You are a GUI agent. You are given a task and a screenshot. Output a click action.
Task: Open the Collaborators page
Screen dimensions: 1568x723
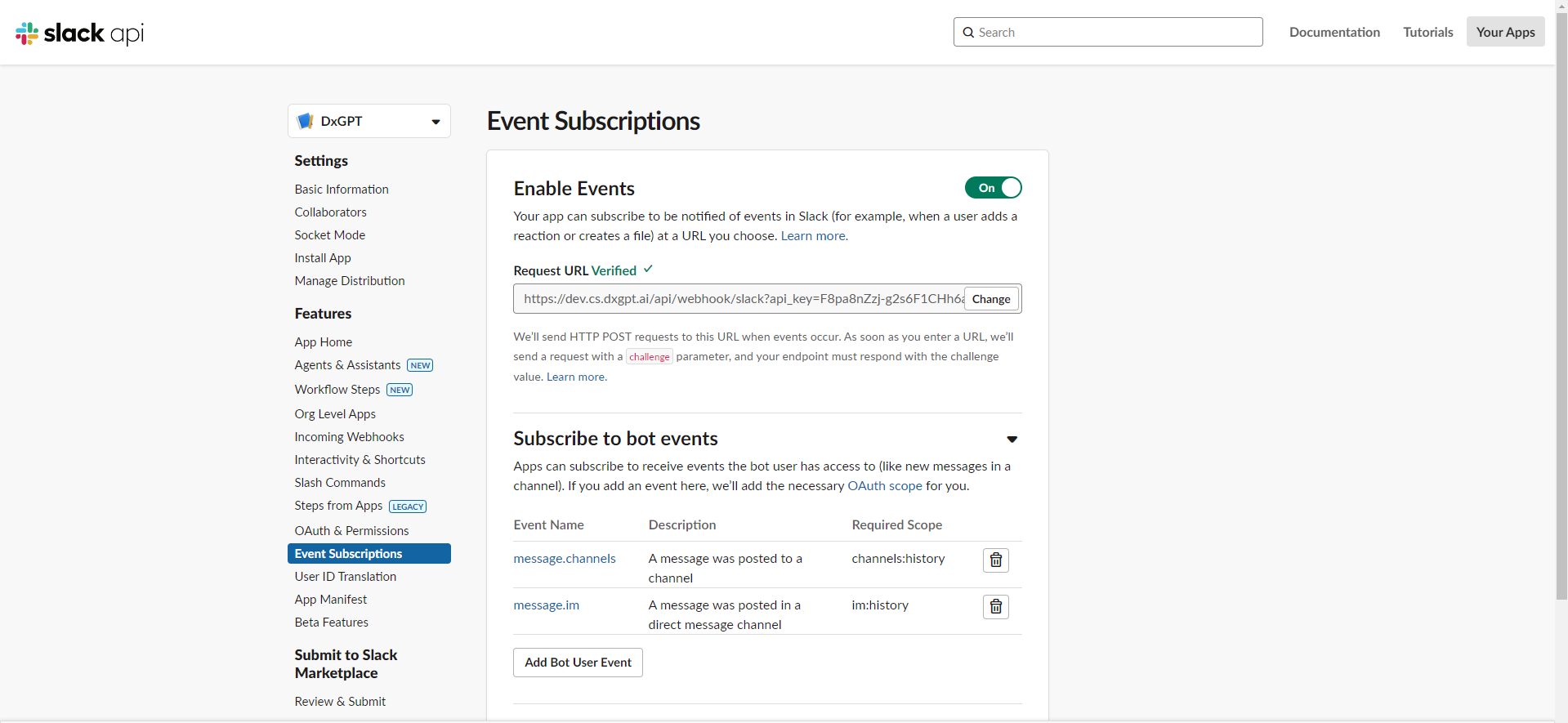pyautogui.click(x=331, y=212)
